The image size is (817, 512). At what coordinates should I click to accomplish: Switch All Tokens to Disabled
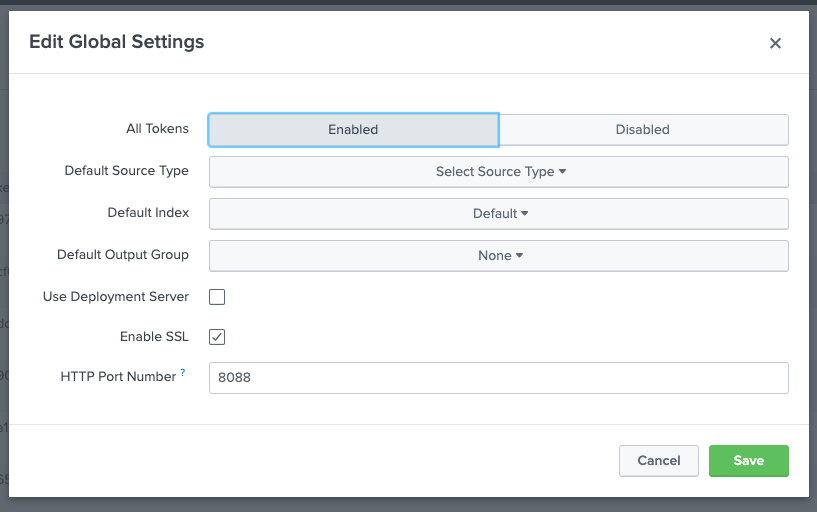point(643,130)
